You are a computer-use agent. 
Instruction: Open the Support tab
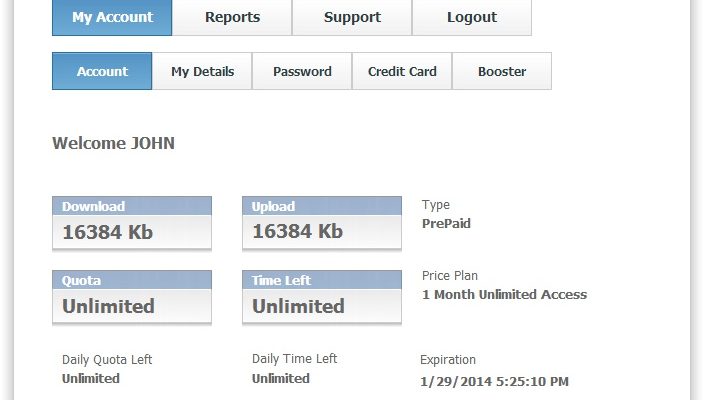[352, 17]
